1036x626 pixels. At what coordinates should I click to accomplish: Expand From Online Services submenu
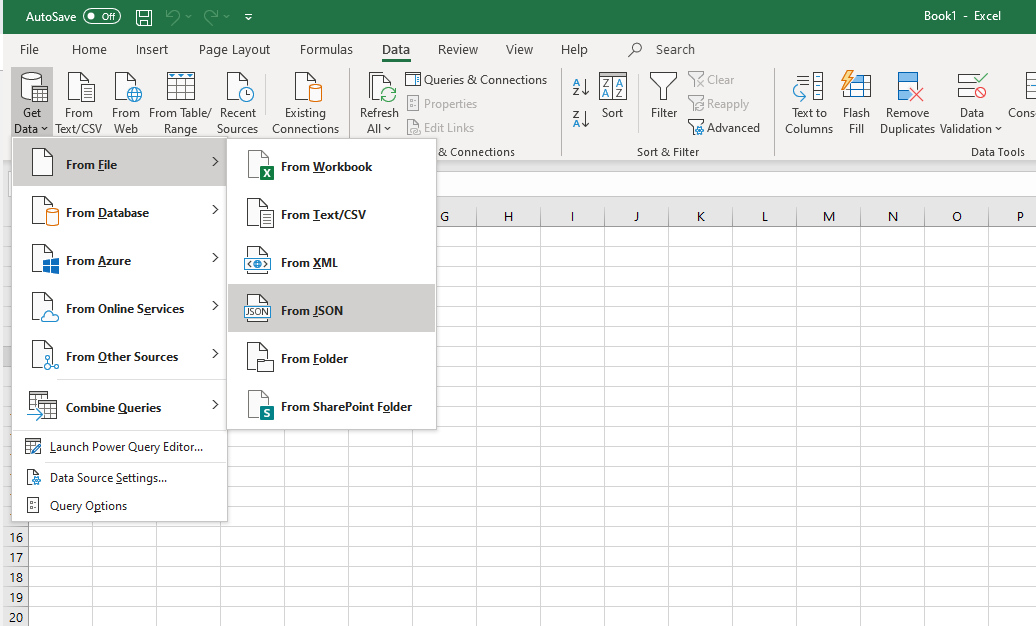coord(120,308)
